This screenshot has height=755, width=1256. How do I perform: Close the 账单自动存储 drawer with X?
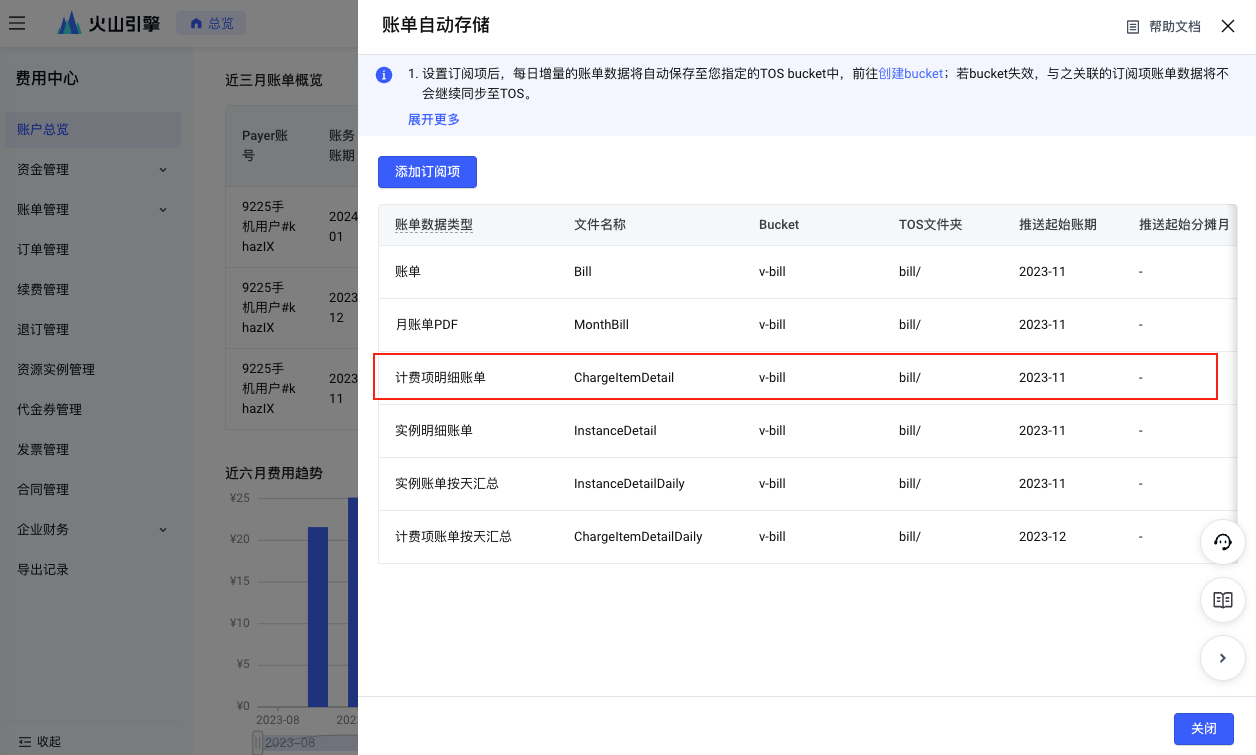pos(1228,26)
